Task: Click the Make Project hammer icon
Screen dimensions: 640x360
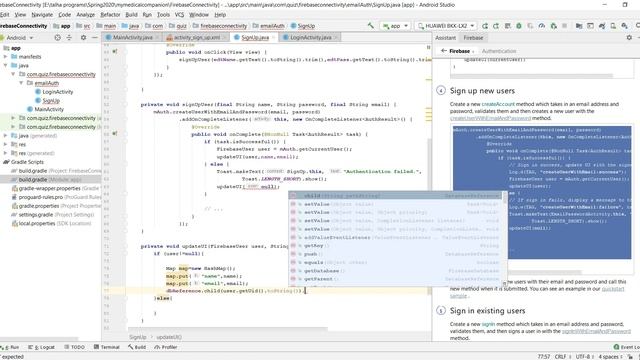Action: point(371,26)
